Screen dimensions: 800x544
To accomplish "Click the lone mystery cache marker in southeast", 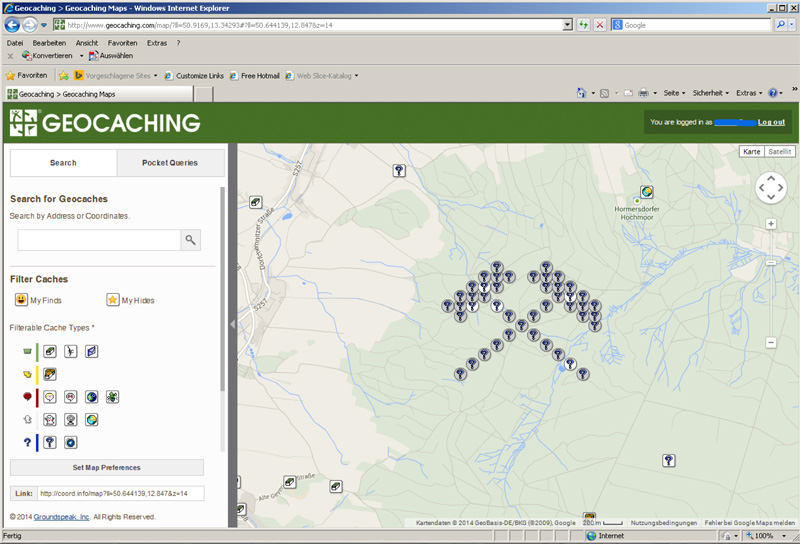I will [669, 461].
